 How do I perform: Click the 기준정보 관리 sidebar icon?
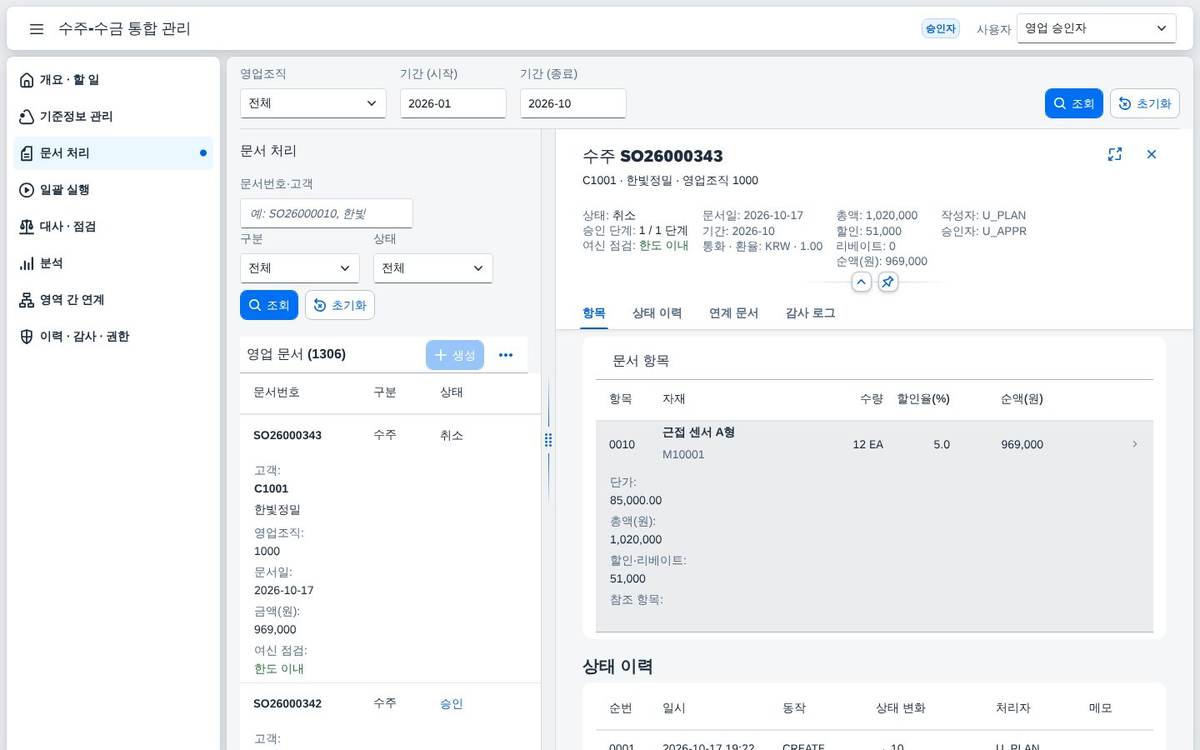coord(27,117)
